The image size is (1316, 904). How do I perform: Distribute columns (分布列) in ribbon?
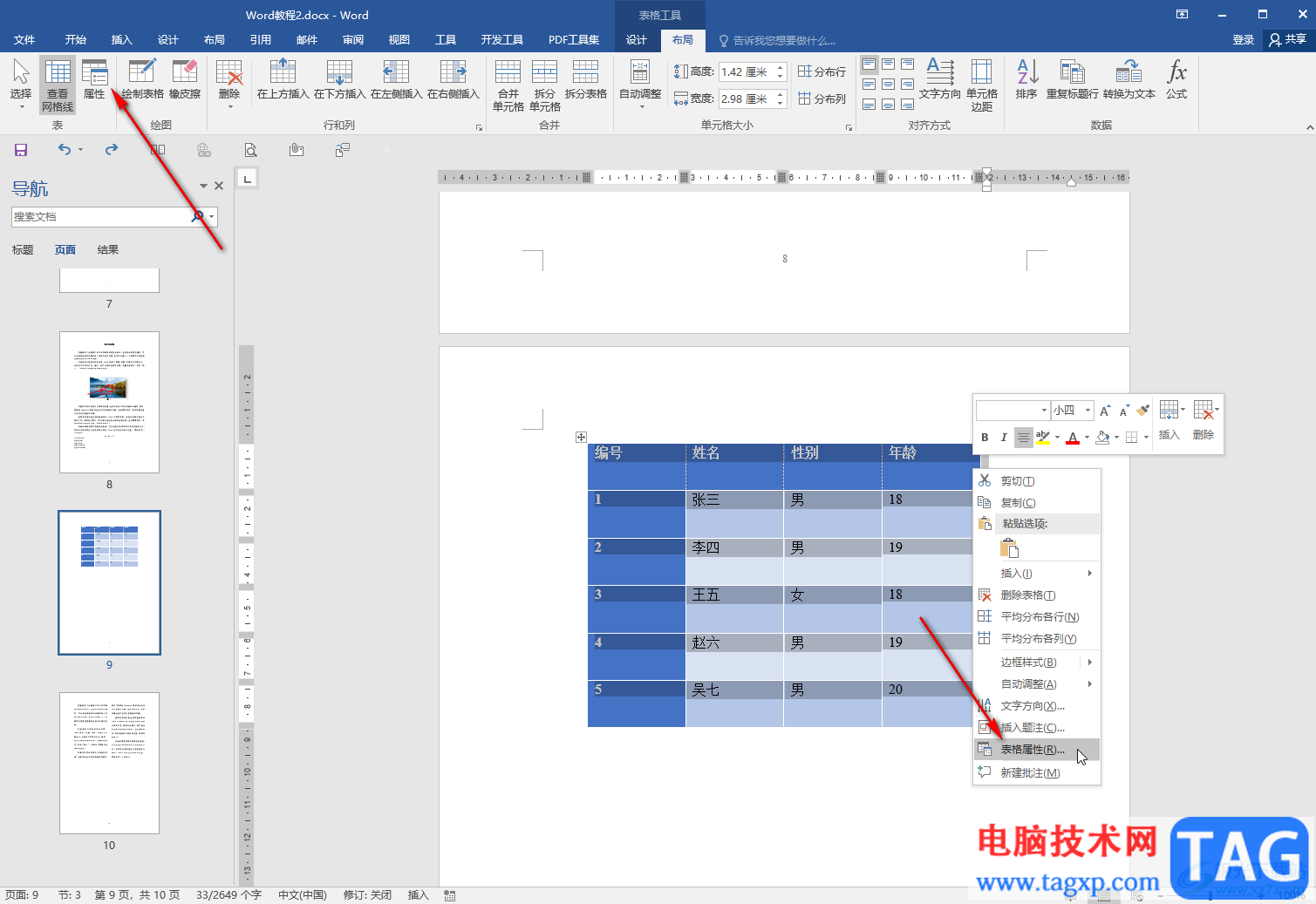(822, 99)
